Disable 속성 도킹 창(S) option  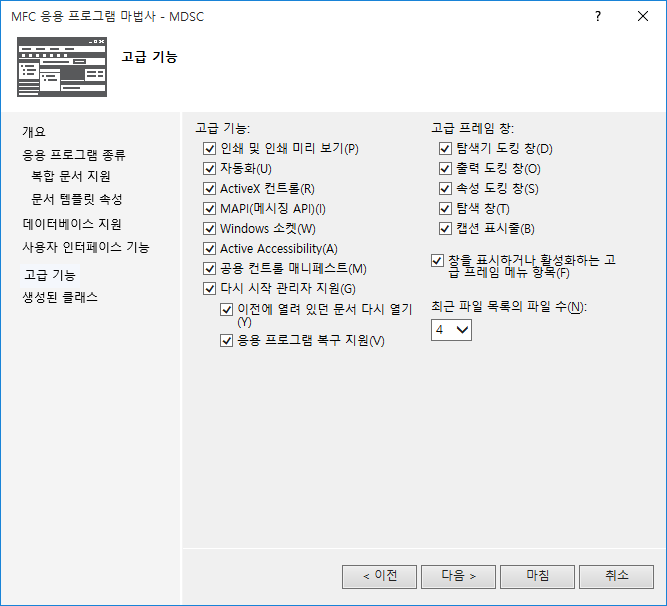(x=445, y=188)
